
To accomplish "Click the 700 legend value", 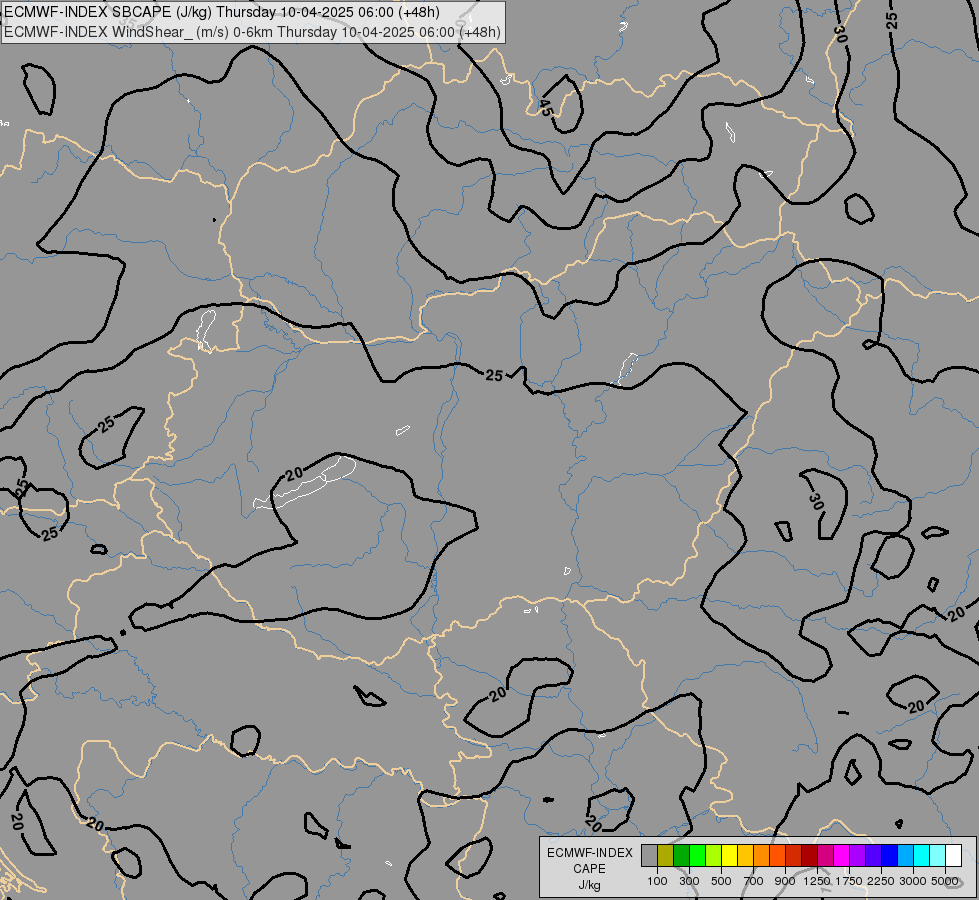I will 754,881.
